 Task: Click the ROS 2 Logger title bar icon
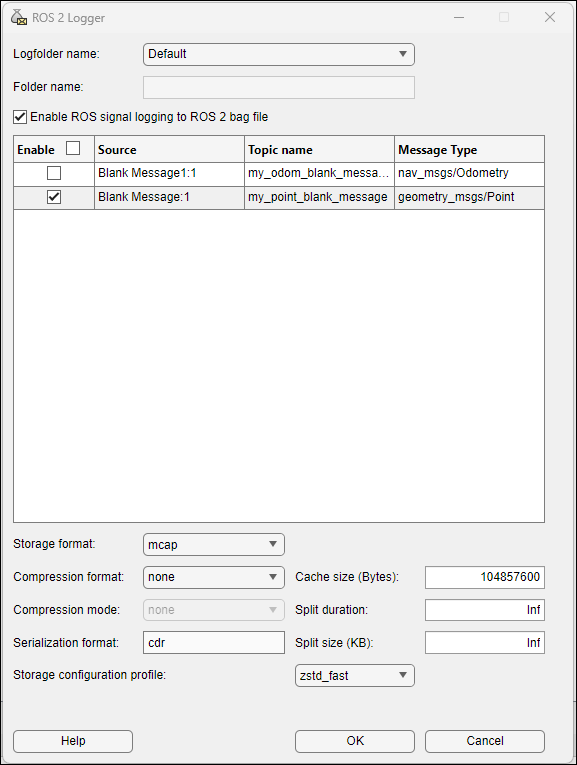[19, 17]
